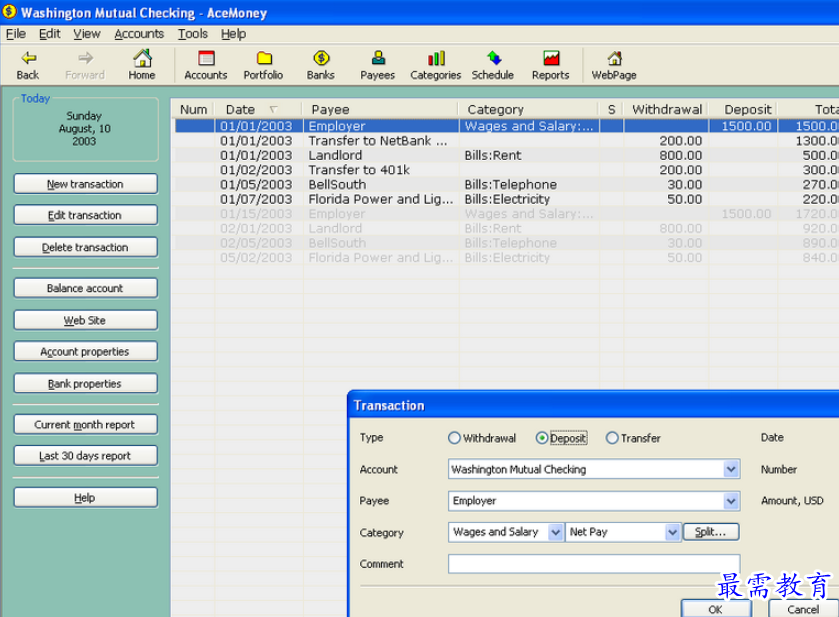Click the S status column header

[x=612, y=110]
